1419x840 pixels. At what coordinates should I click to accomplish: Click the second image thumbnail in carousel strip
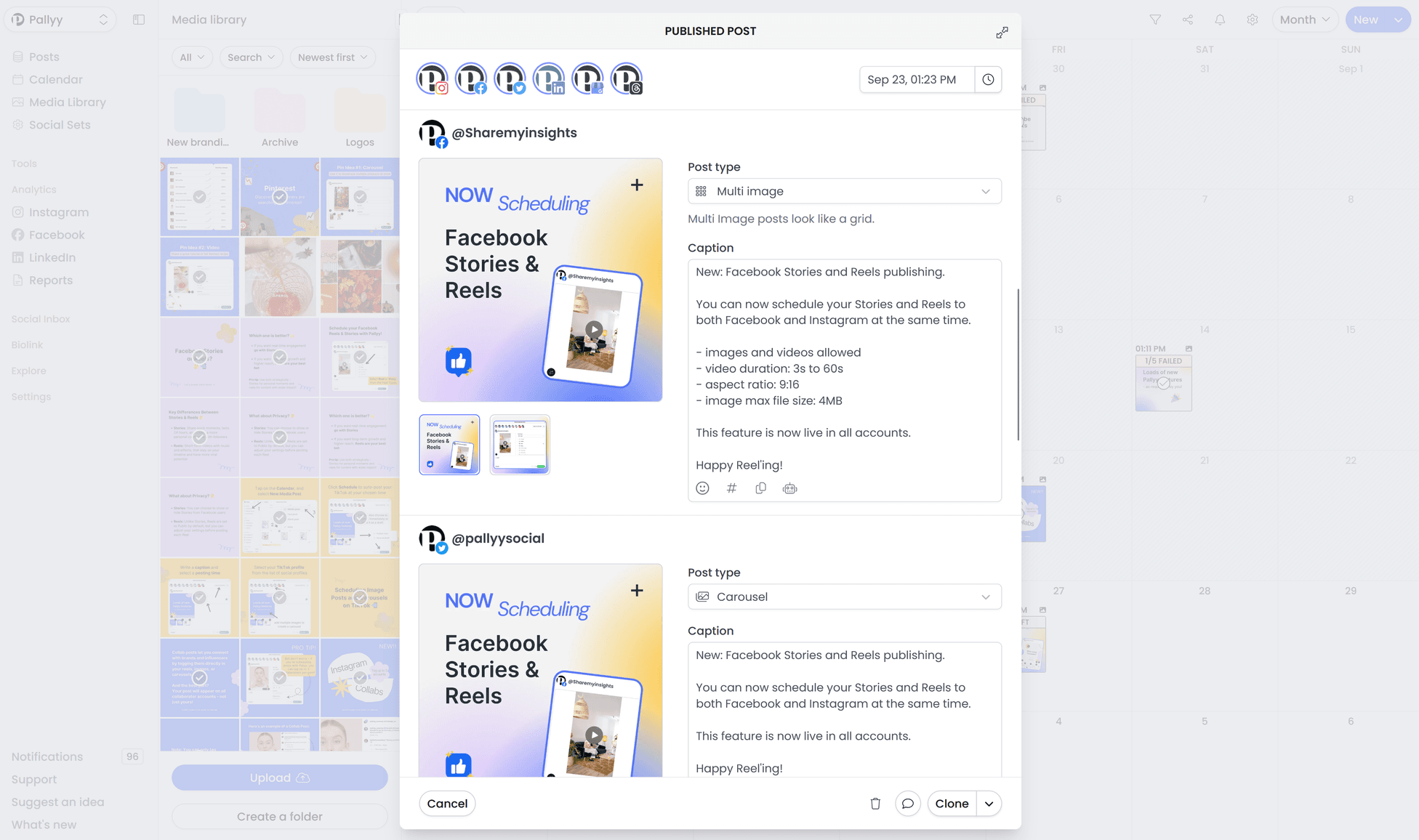click(x=518, y=444)
